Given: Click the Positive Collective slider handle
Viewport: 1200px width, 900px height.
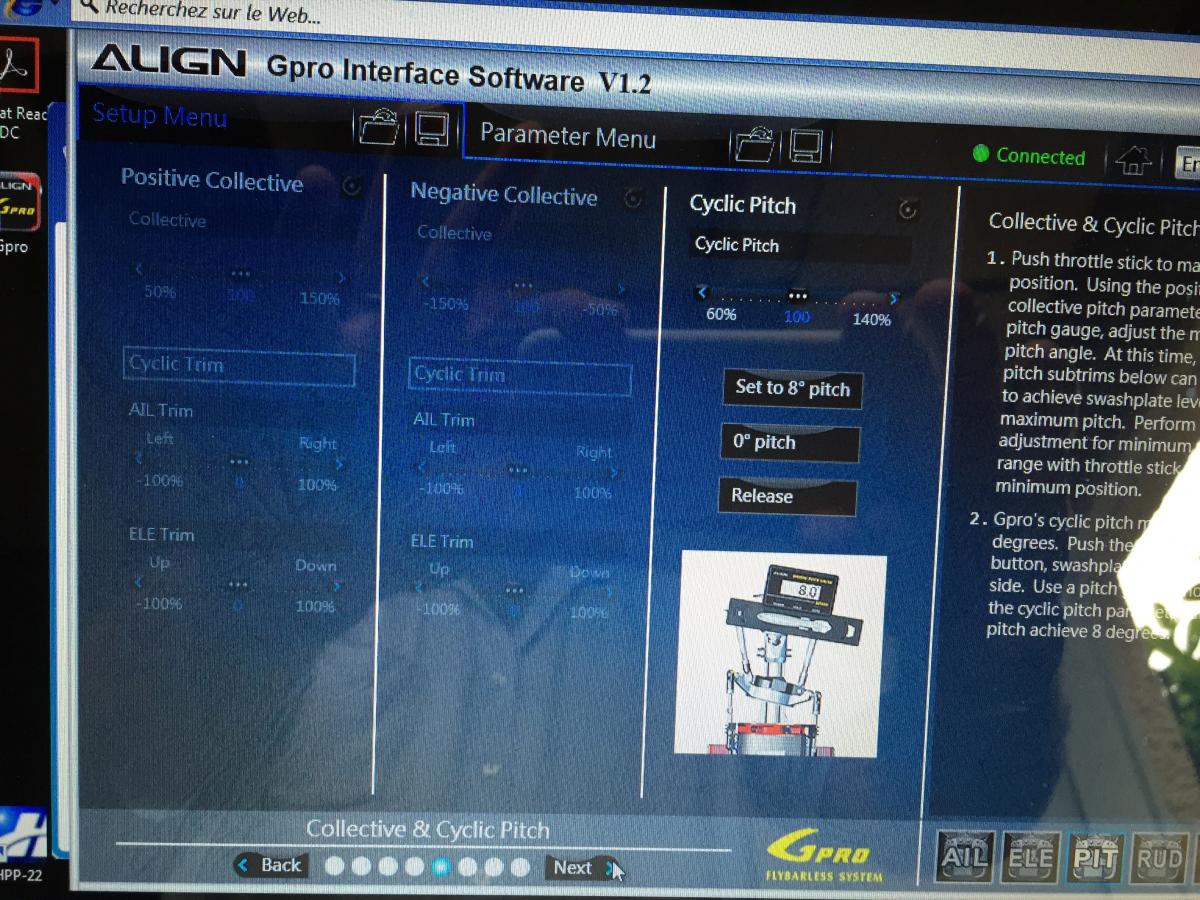Looking at the screenshot, I should click(240, 273).
